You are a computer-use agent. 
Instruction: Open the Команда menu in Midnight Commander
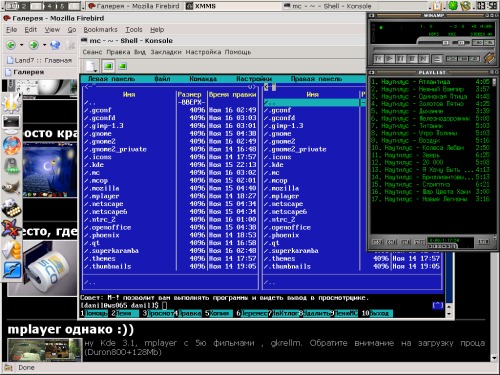click(203, 79)
